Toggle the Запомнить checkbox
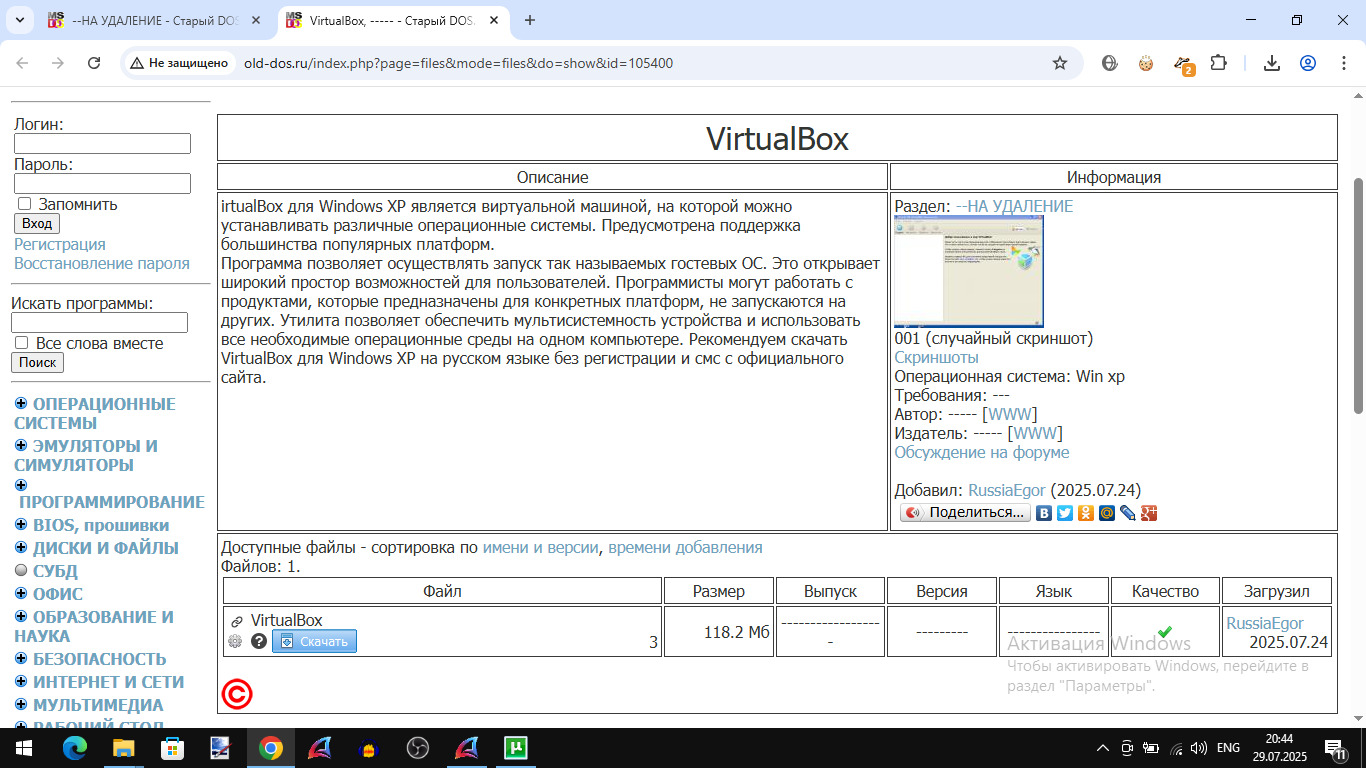1366x768 pixels. click(x=25, y=204)
